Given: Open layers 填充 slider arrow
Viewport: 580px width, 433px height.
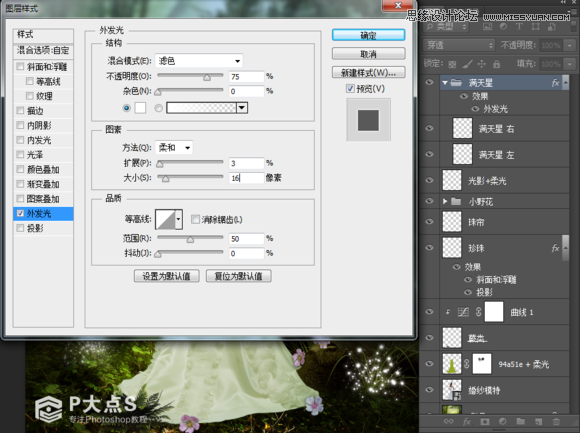Looking at the screenshot, I should coord(569,64).
